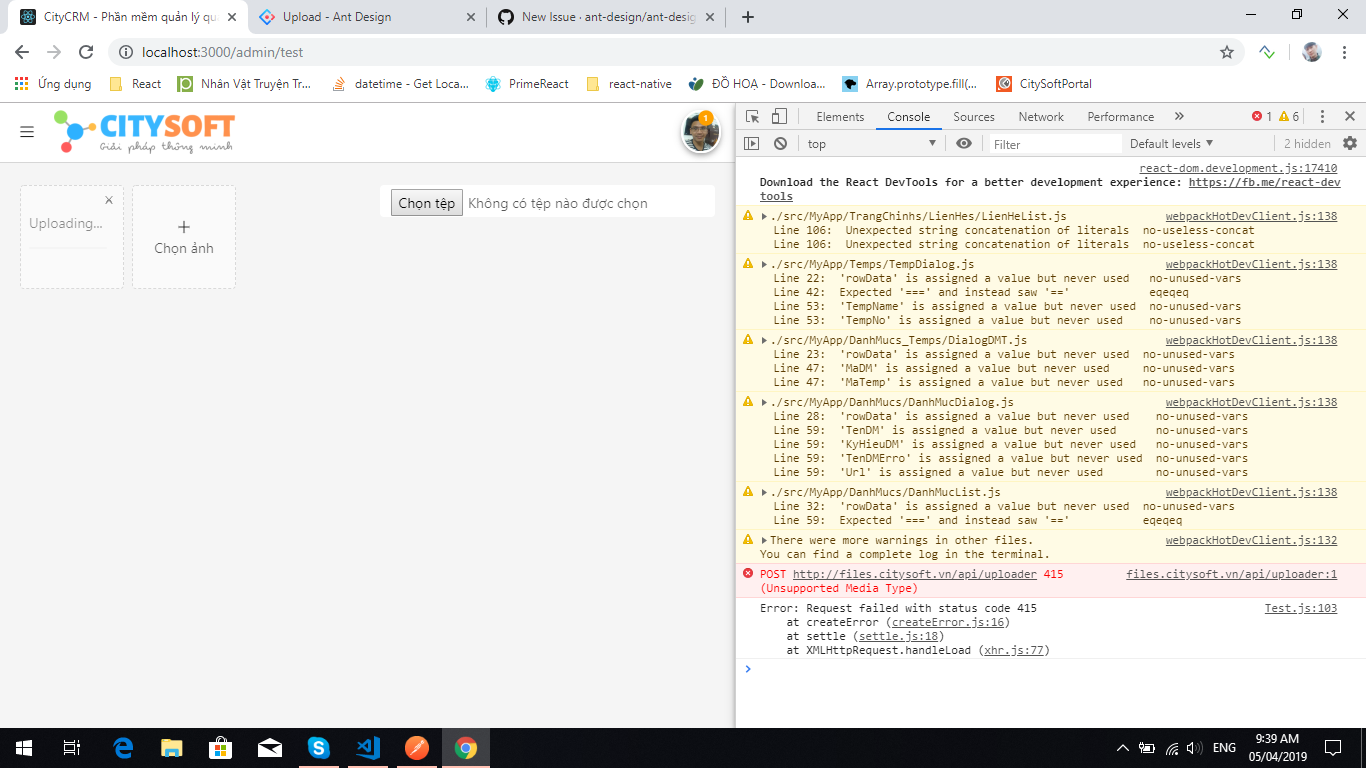This screenshot has height=768, width=1366.
Task: Open console settings gear
Action: coord(1350,144)
